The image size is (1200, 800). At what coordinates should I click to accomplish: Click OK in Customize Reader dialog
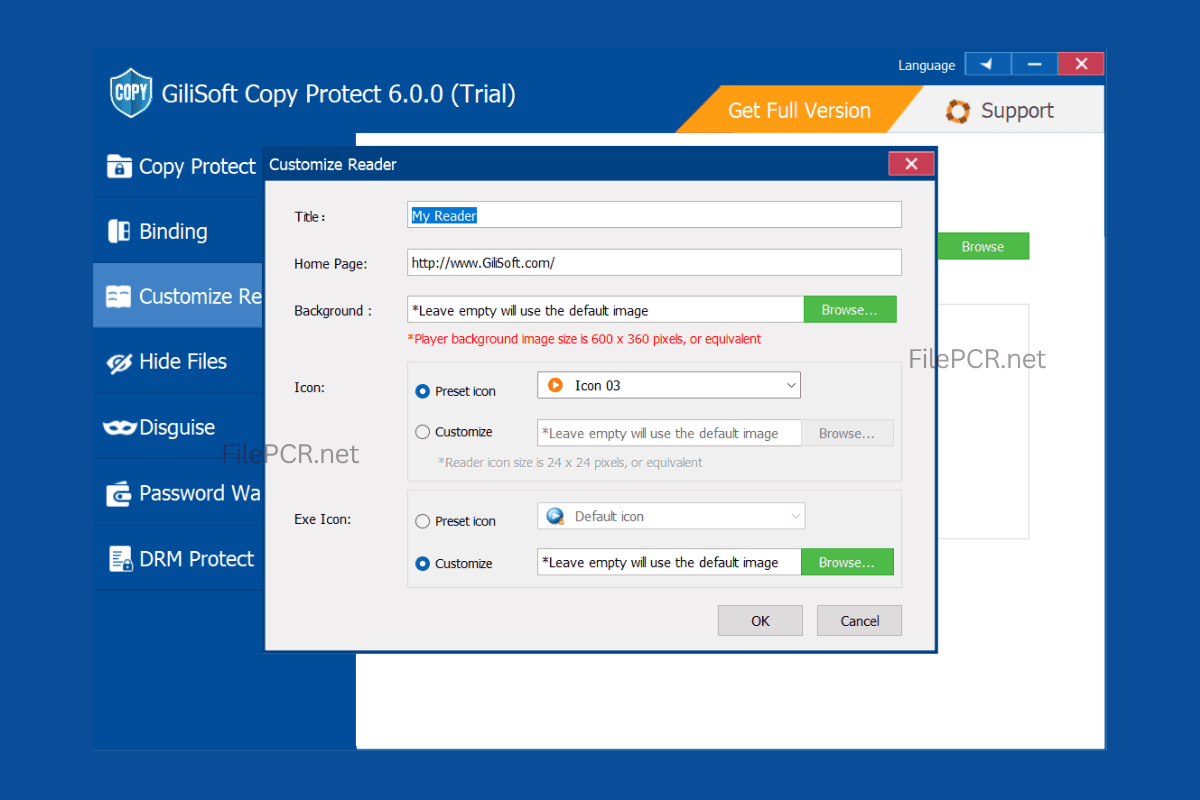760,621
